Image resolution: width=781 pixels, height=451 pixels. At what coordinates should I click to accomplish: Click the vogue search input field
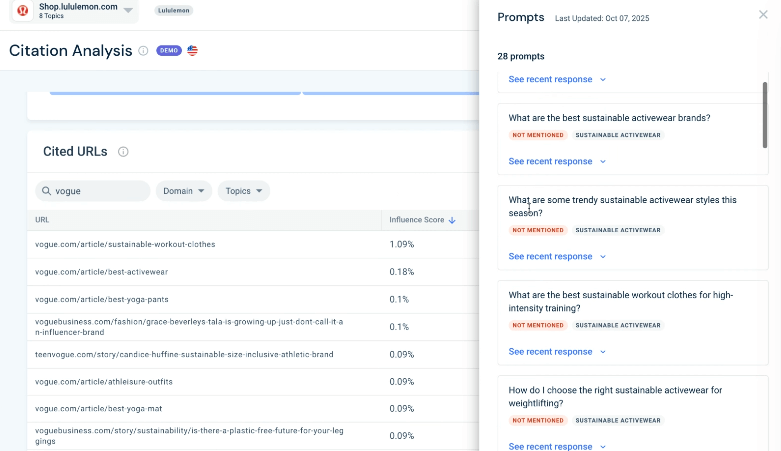tap(93, 191)
